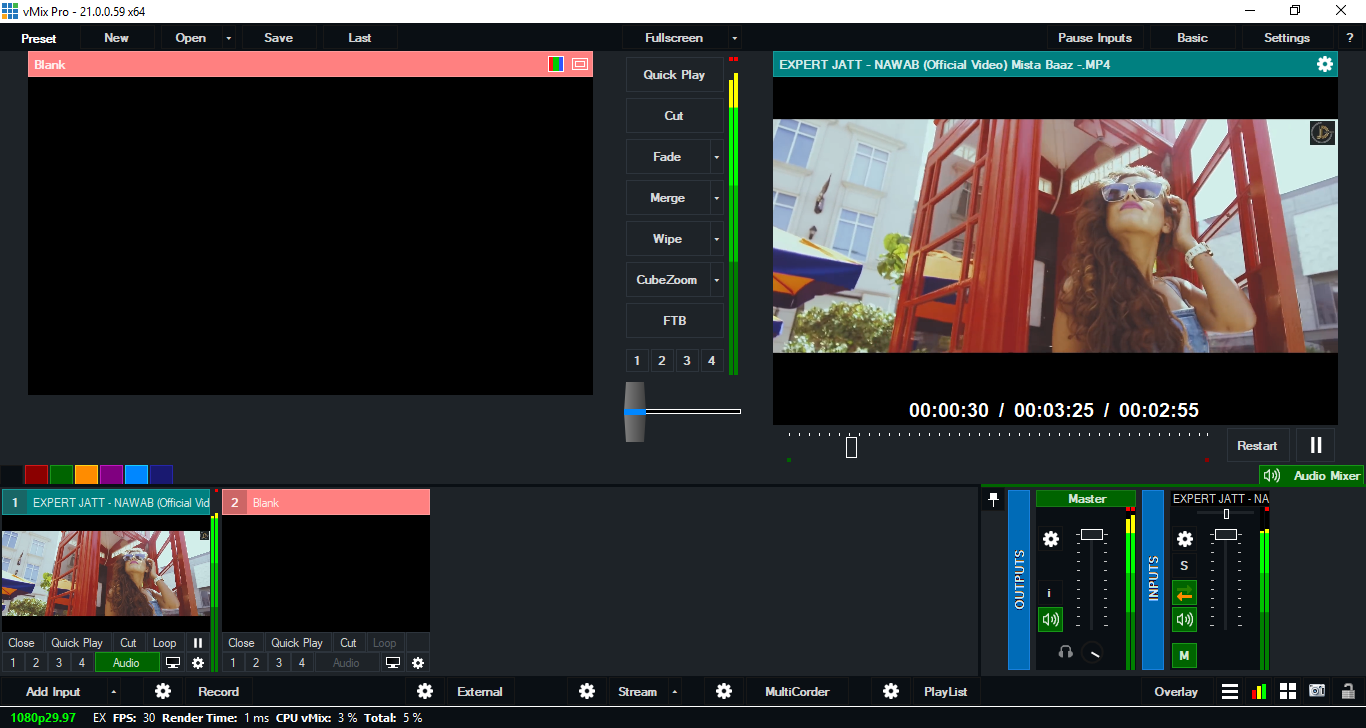
Task: Click the Basic menu item
Action: point(1192,37)
